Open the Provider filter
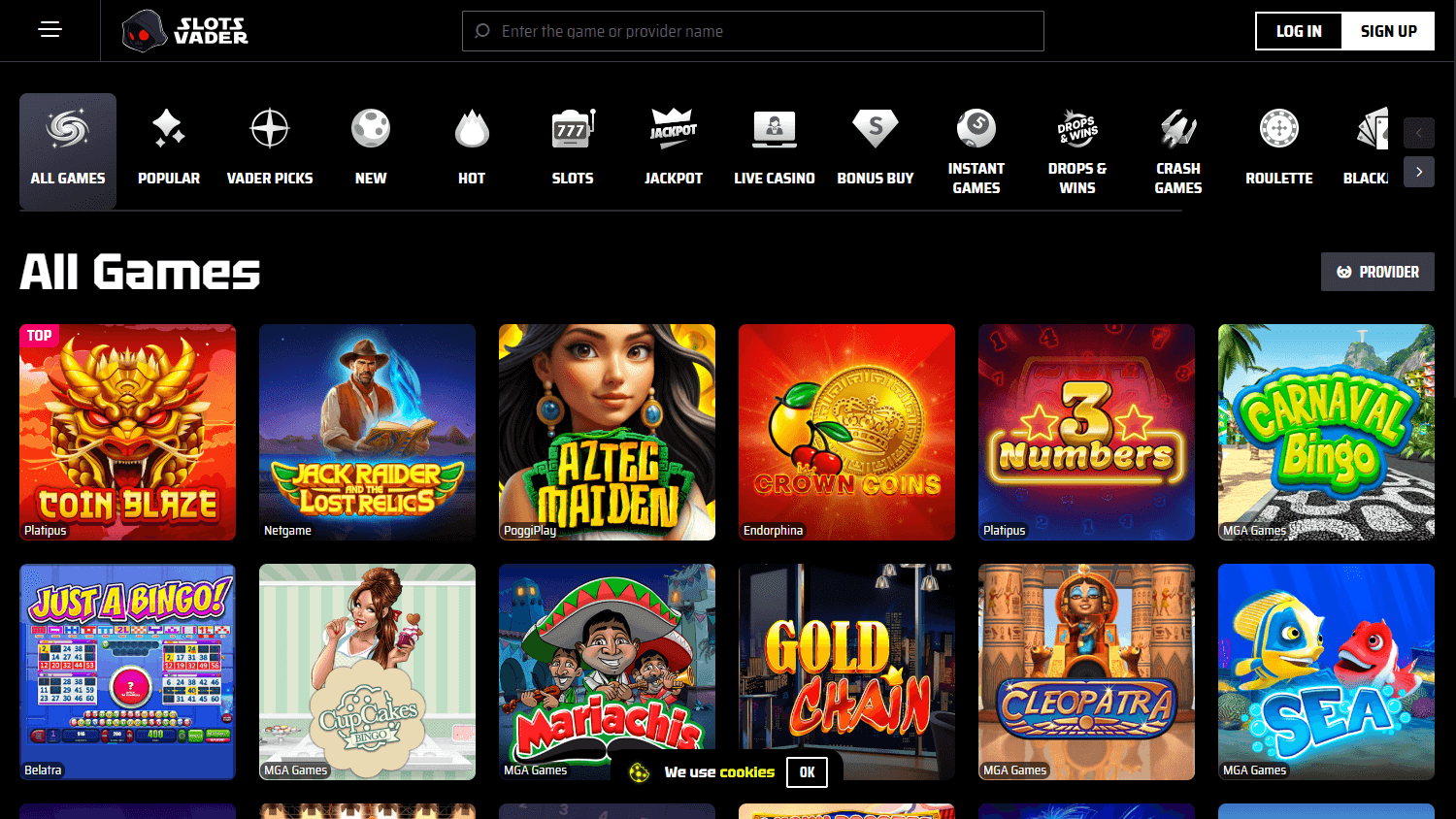 [x=1377, y=272]
